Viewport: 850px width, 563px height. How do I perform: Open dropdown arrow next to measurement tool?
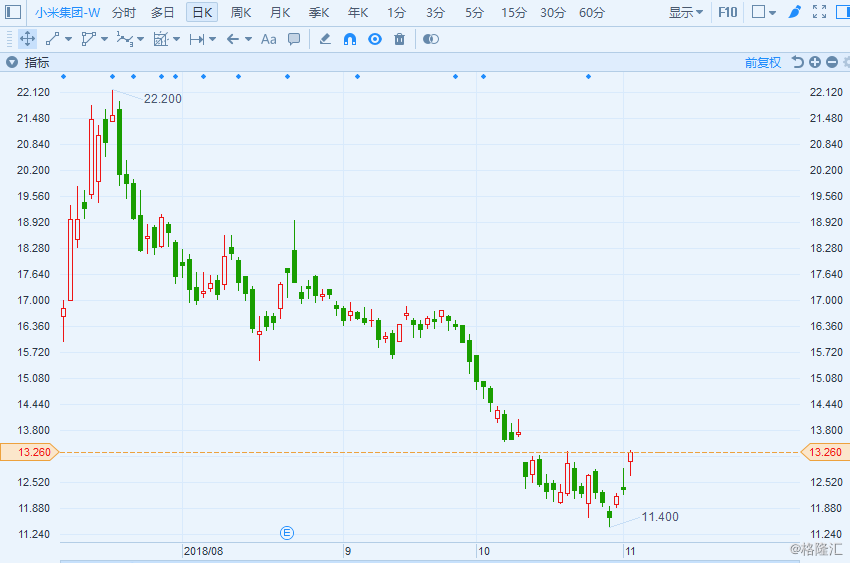[x=176, y=39]
